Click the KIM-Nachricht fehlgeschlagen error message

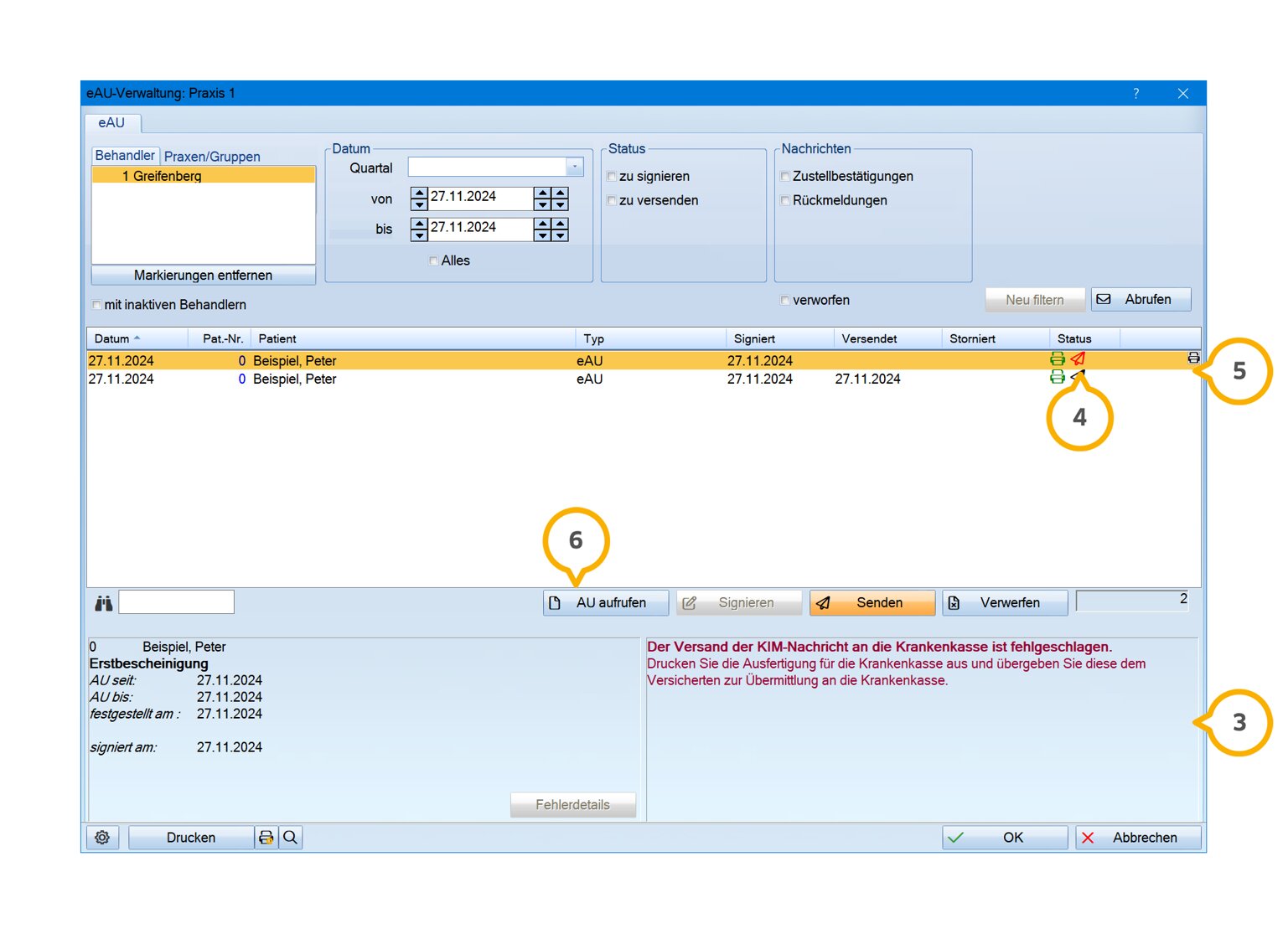879,647
